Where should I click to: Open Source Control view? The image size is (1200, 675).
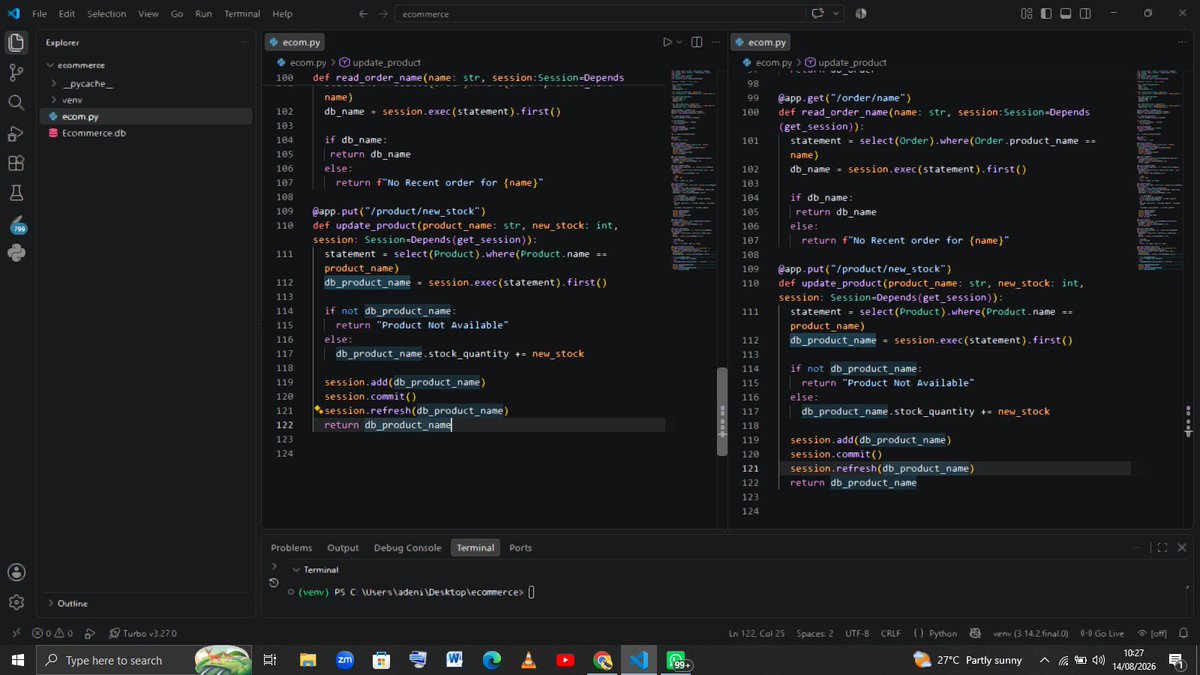pos(16,72)
